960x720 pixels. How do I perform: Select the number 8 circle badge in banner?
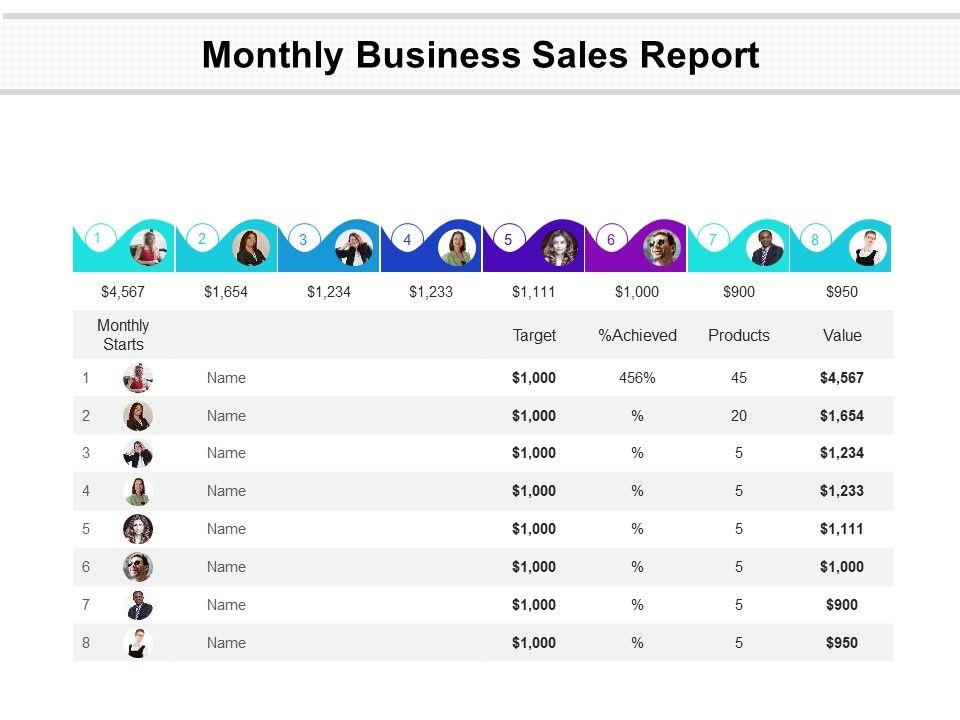[815, 240]
